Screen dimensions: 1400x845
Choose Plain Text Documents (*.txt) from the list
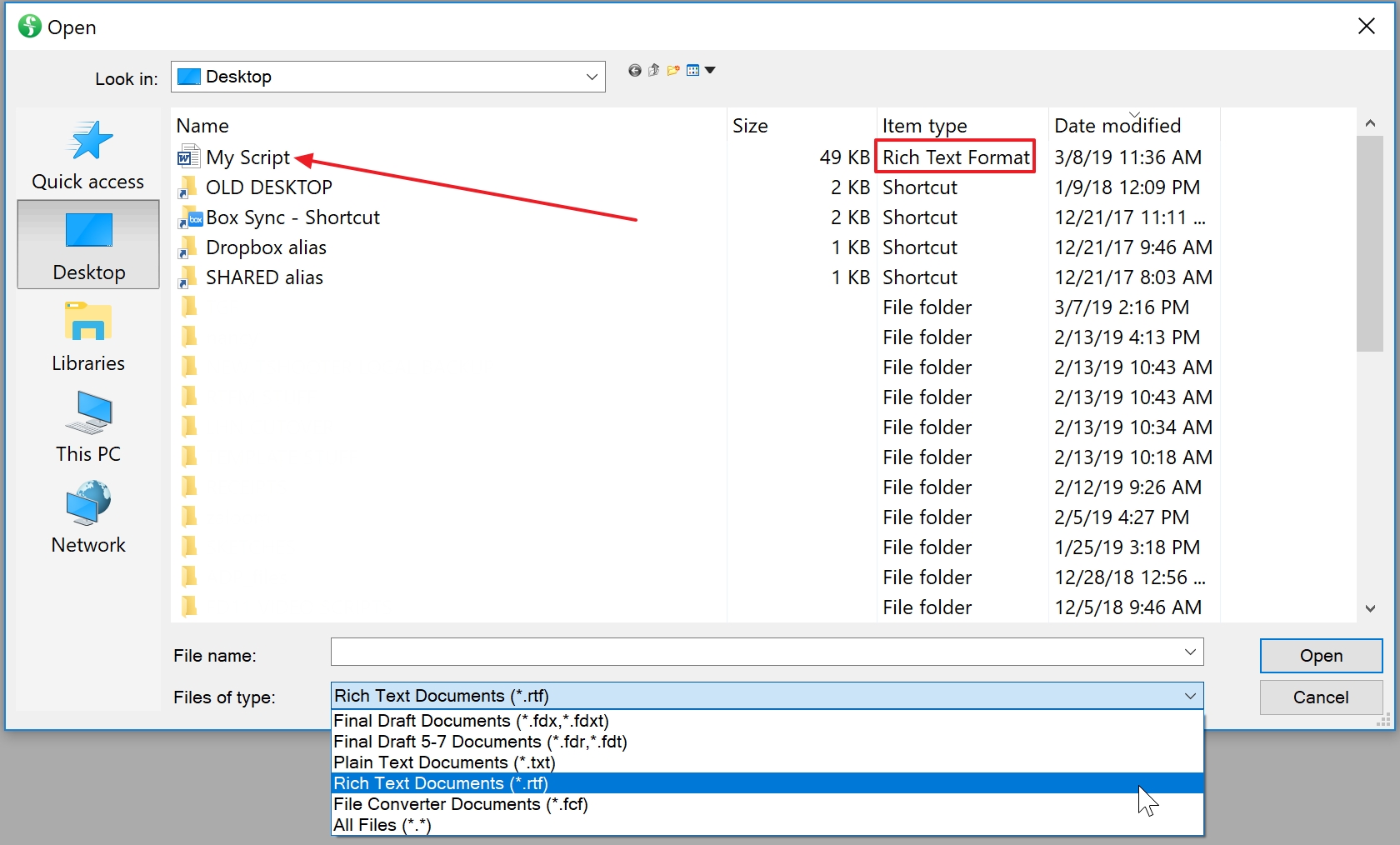pos(443,762)
